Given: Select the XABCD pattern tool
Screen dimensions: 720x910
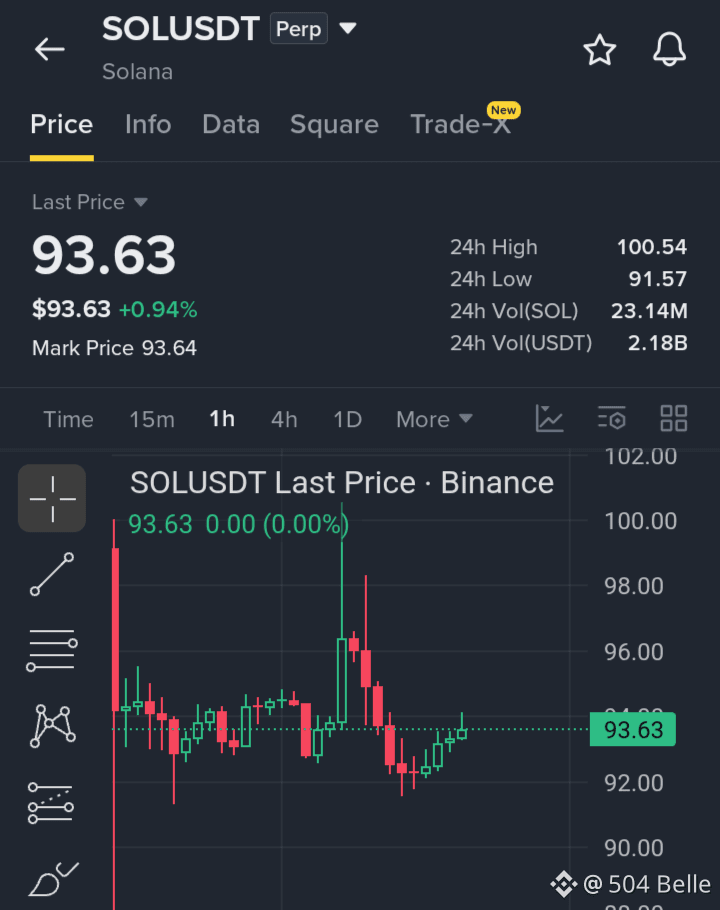Looking at the screenshot, I should [52, 726].
